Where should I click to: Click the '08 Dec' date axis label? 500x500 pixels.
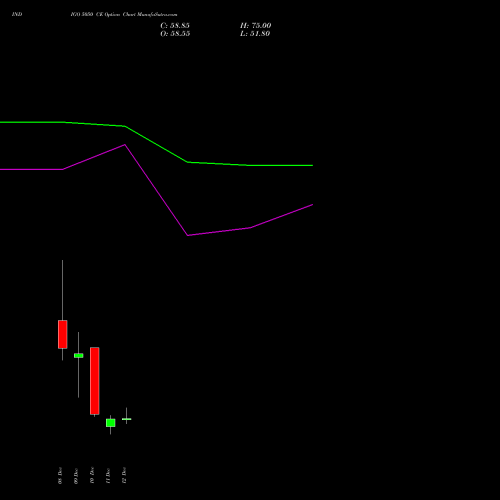60,476
